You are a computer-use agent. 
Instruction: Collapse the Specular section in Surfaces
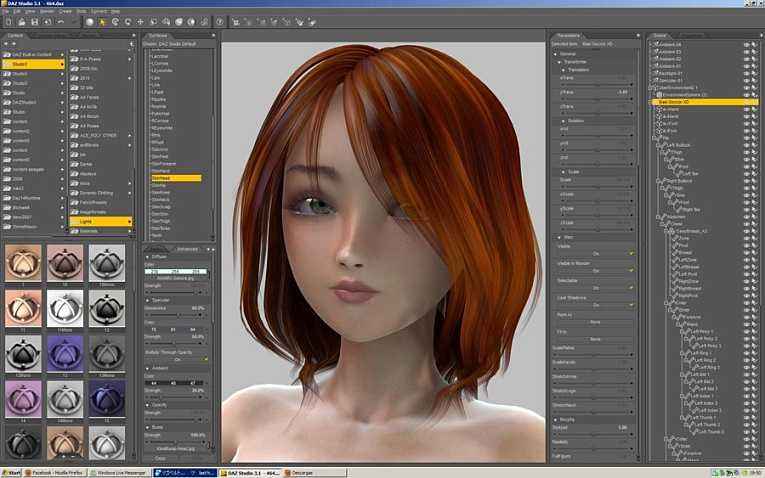click(x=147, y=300)
